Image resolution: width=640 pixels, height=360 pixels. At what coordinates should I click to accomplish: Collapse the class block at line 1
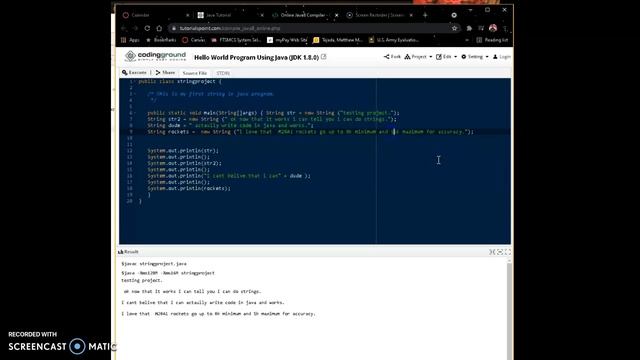click(x=135, y=82)
